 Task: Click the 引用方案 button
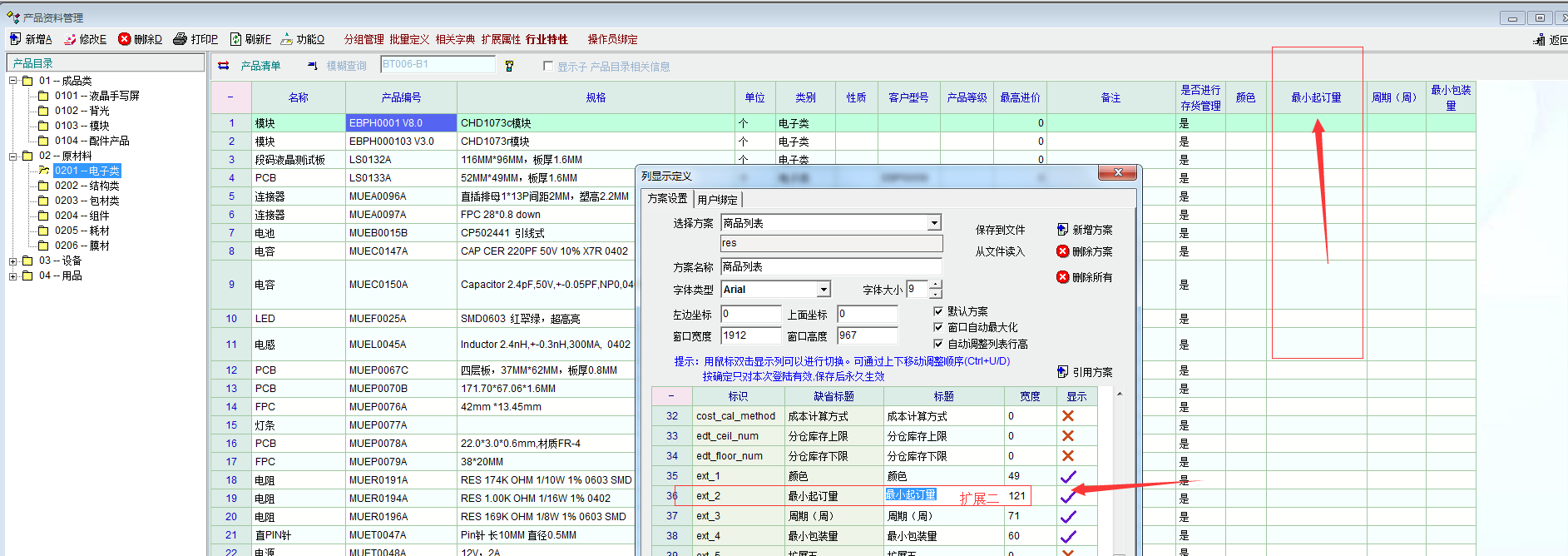coord(1091,372)
